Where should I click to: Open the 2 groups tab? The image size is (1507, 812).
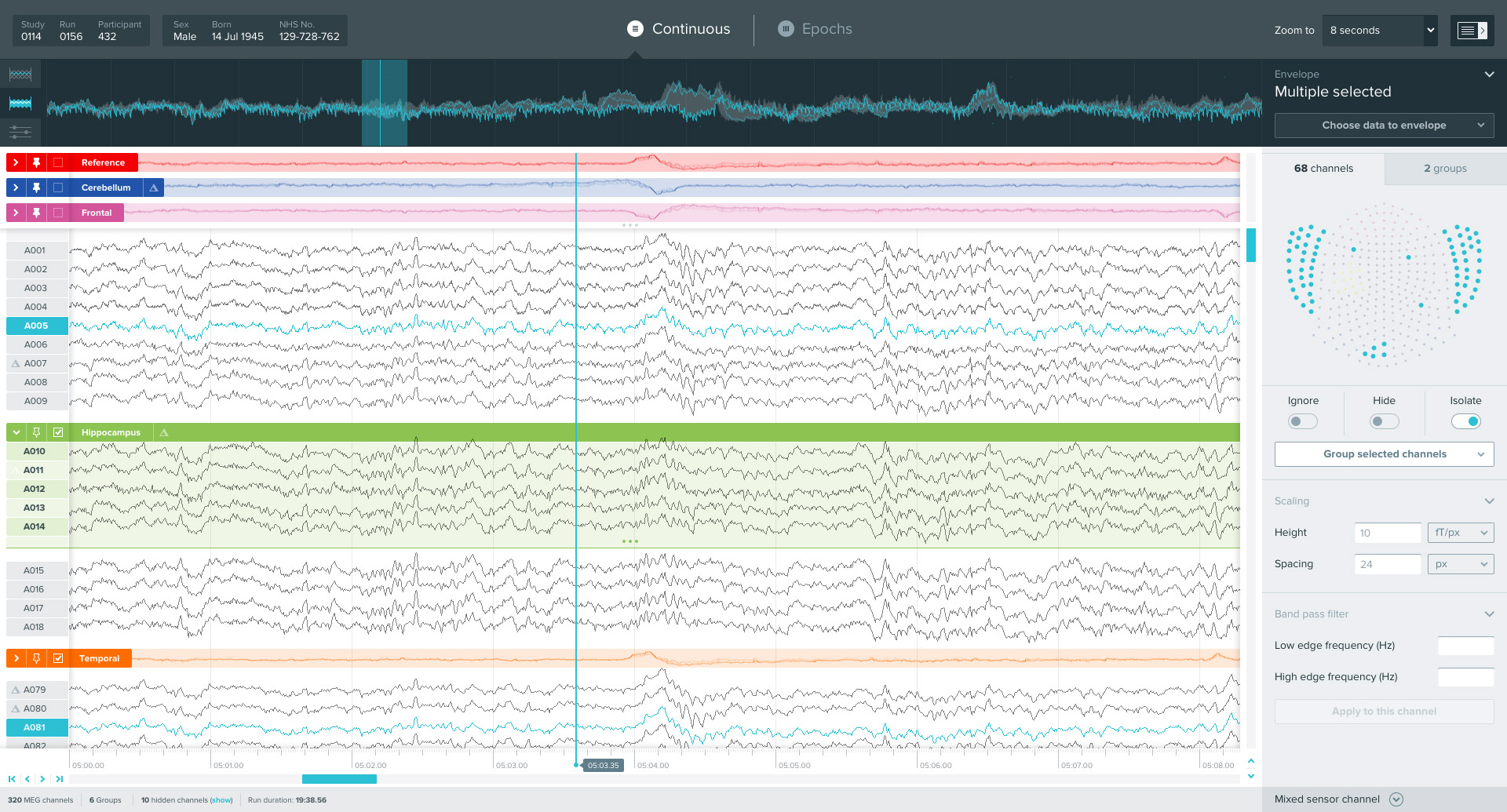coord(1446,169)
